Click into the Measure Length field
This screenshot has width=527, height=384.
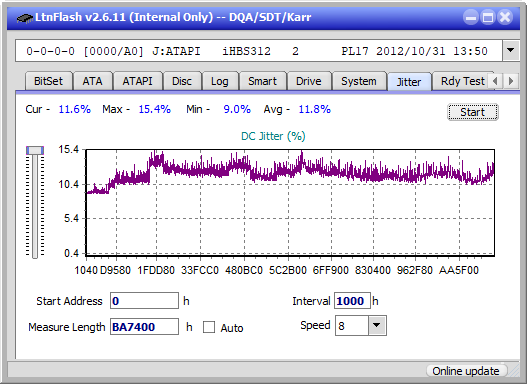[144, 327]
